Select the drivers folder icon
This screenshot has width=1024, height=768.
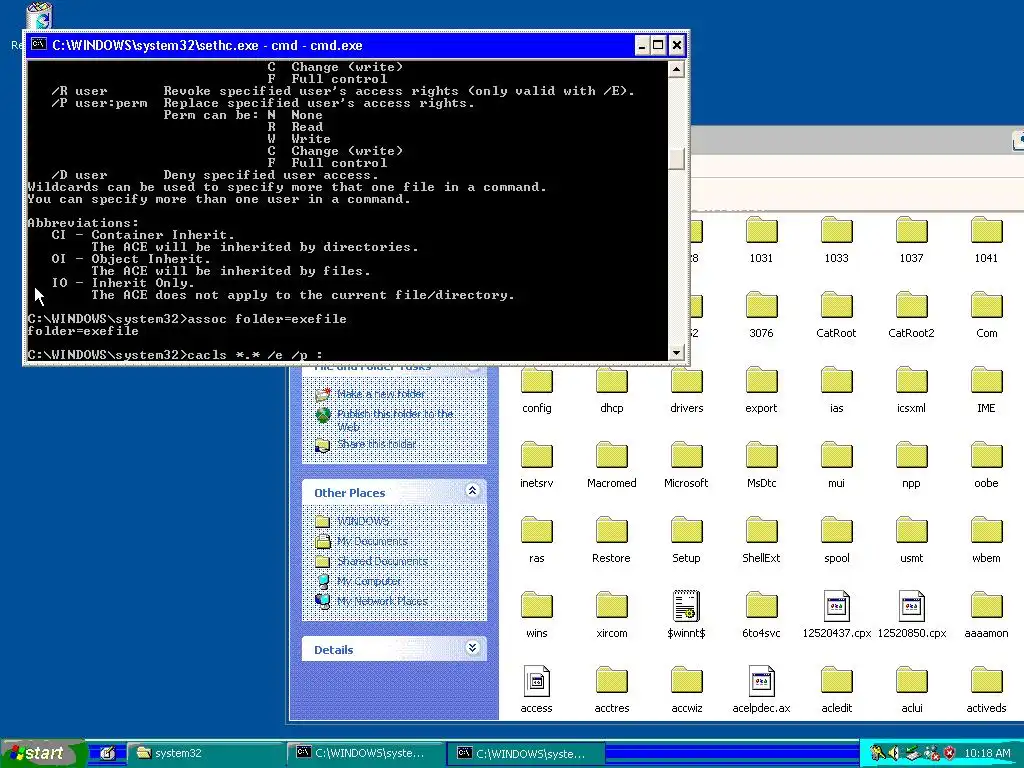687,381
